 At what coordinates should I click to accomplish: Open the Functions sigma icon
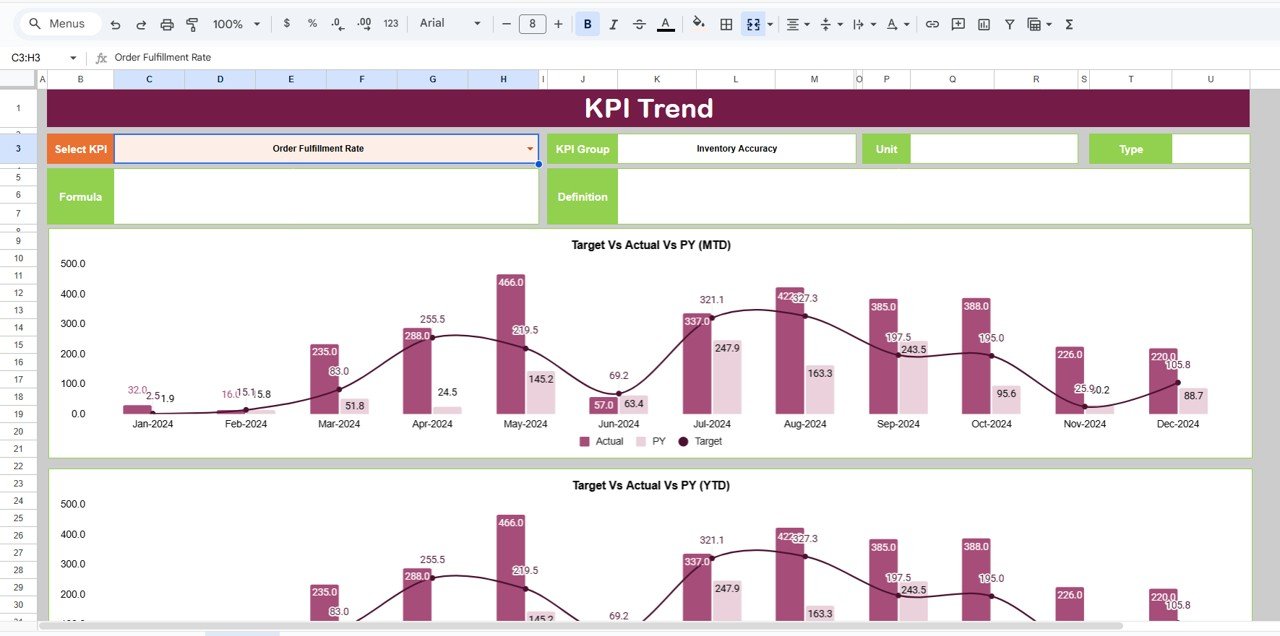click(x=1068, y=23)
